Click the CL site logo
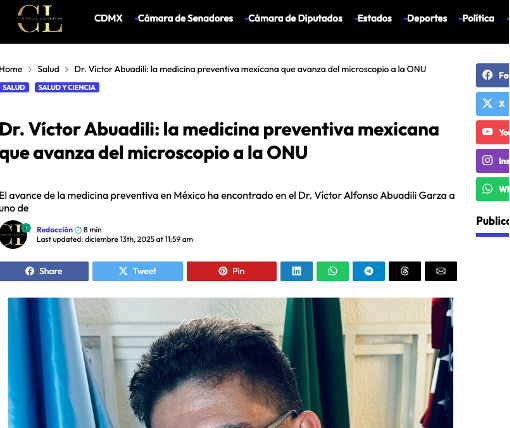 click(x=40, y=19)
